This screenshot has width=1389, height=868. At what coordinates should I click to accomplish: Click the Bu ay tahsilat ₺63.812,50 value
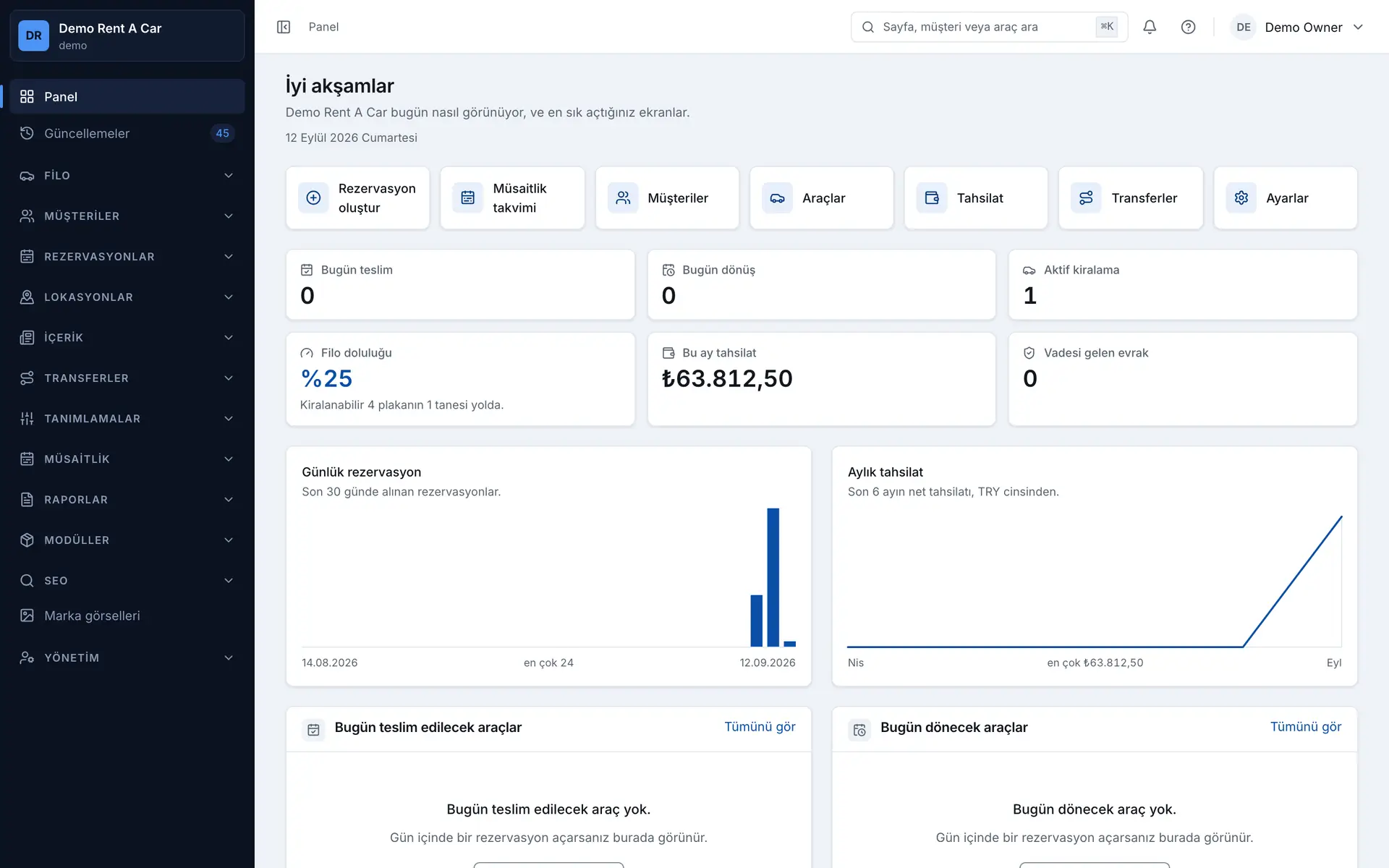click(727, 378)
